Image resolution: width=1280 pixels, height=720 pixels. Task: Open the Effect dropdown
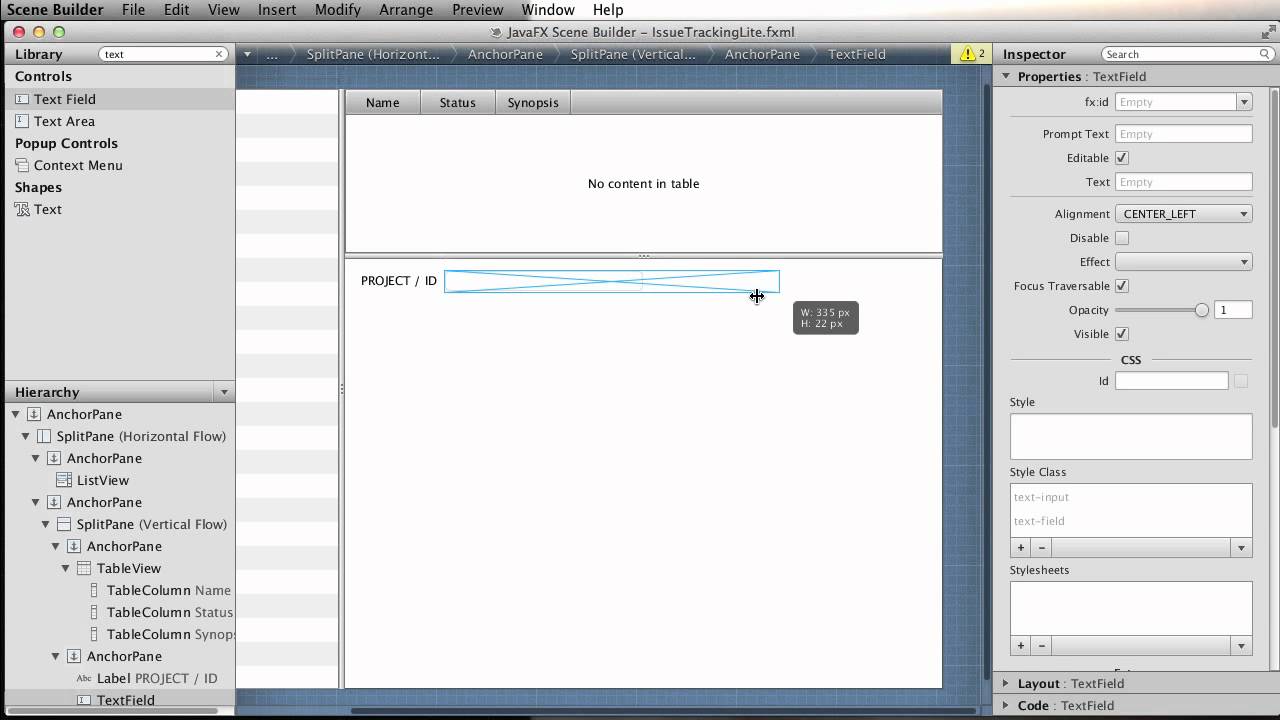(x=1184, y=262)
